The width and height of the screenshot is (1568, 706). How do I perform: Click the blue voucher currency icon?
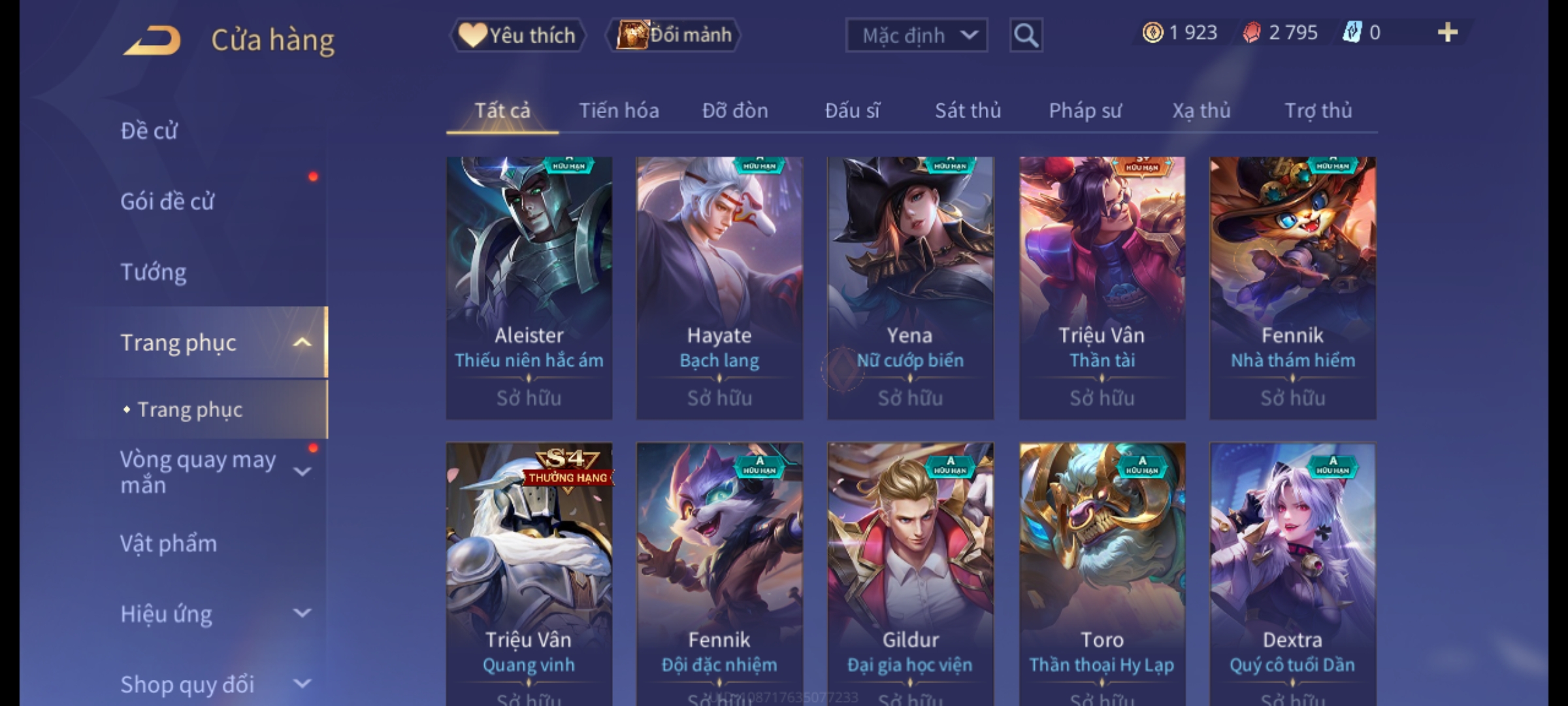coord(1352,33)
